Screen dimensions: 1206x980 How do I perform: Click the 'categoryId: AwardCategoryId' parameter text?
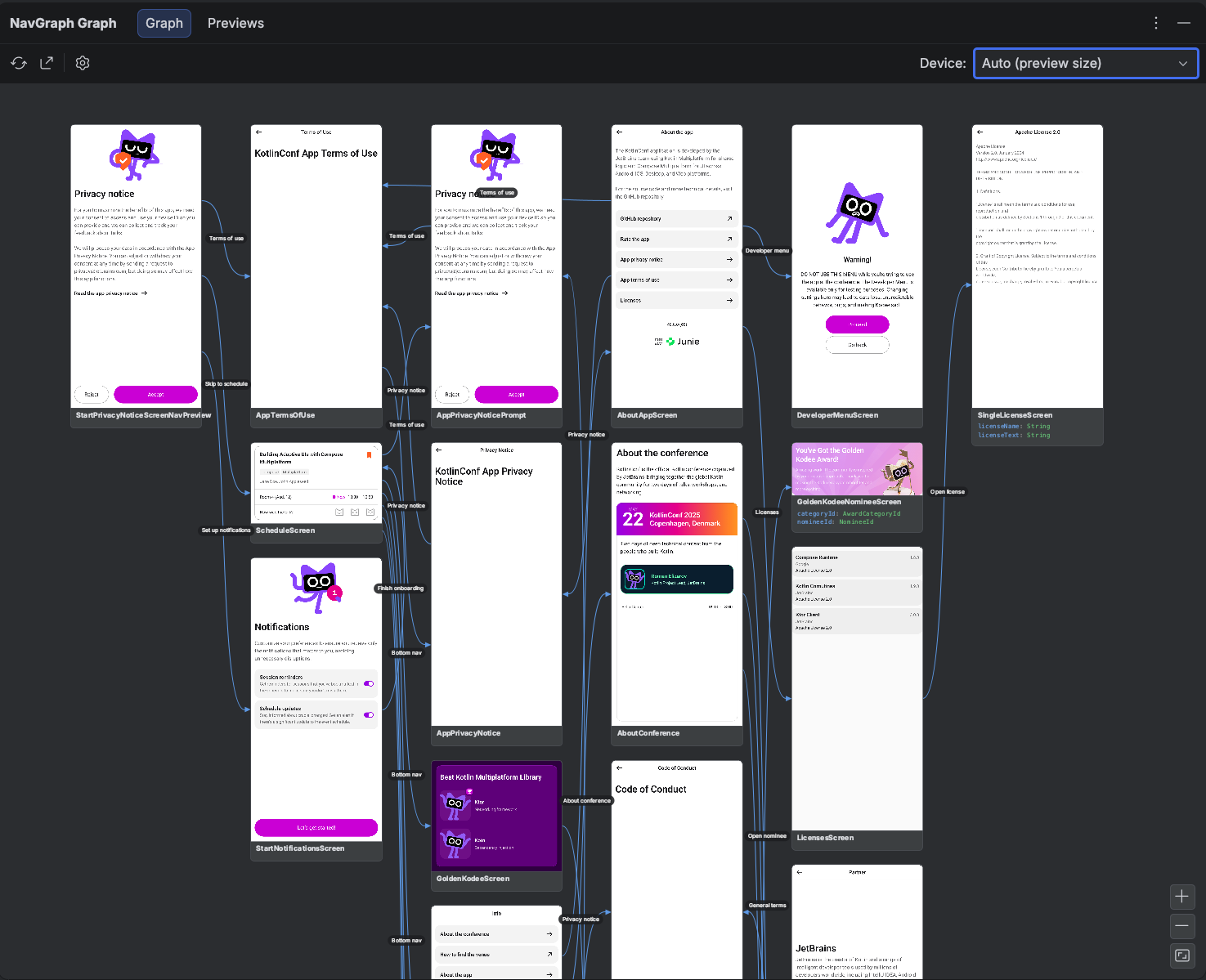pyautogui.click(x=849, y=513)
